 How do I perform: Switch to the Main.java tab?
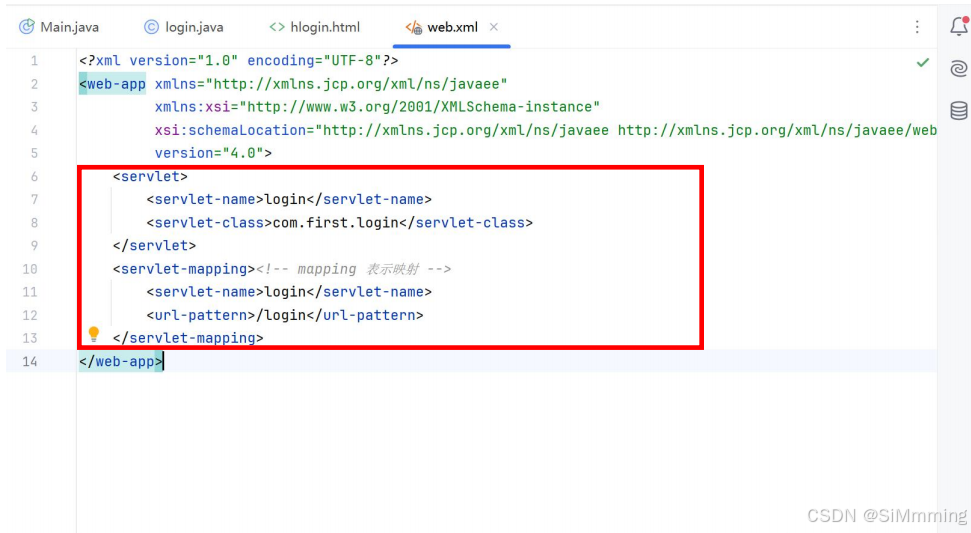click(59, 27)
